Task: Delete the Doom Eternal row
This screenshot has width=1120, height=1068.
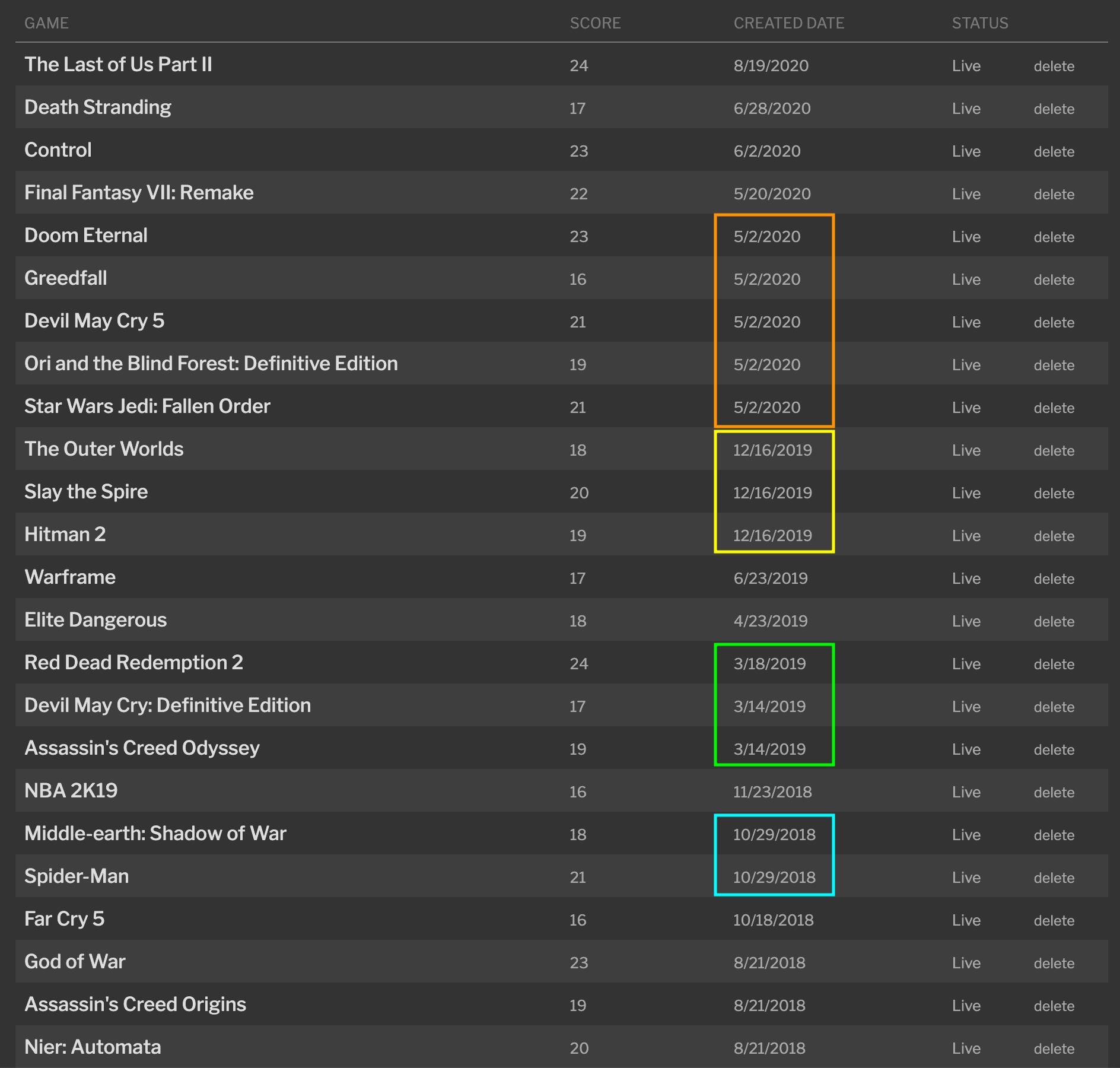Action: click(x=1054, y=237)
